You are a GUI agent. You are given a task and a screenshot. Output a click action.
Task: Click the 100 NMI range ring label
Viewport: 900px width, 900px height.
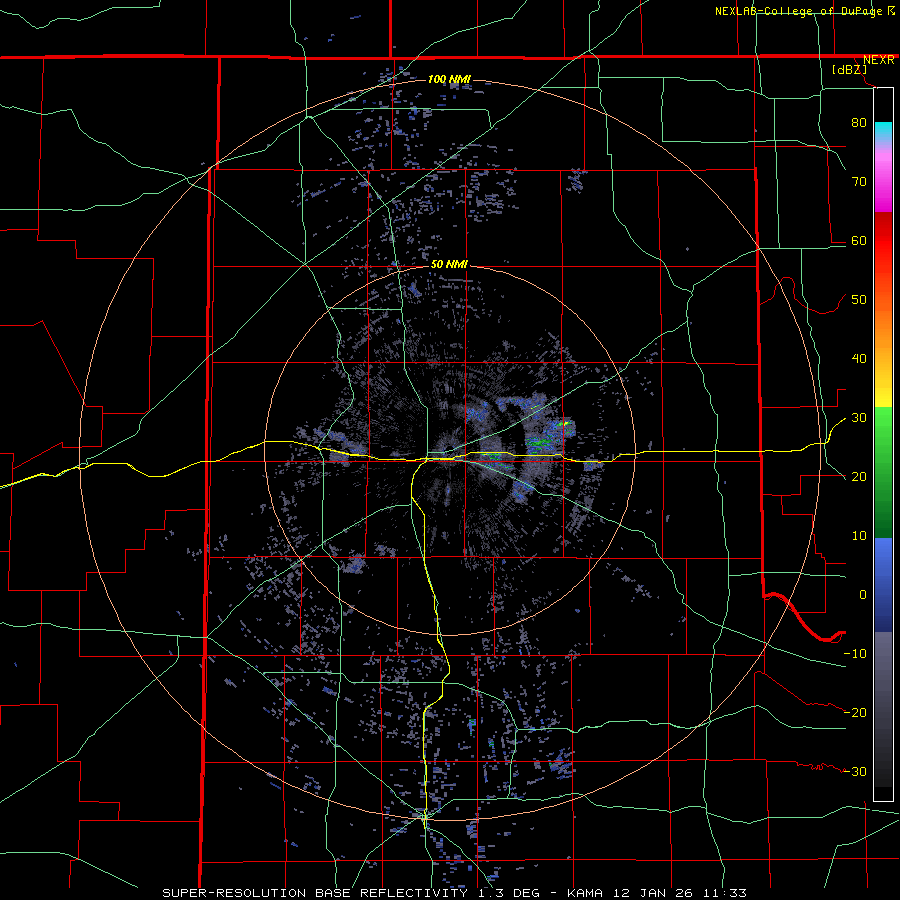449,79
